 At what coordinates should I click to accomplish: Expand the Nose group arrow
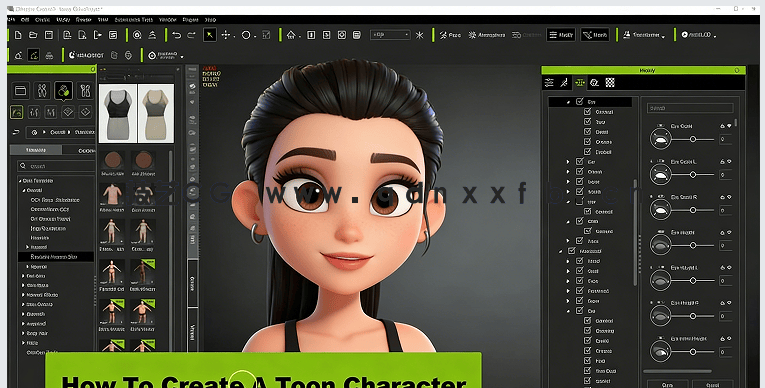(568, 182)
